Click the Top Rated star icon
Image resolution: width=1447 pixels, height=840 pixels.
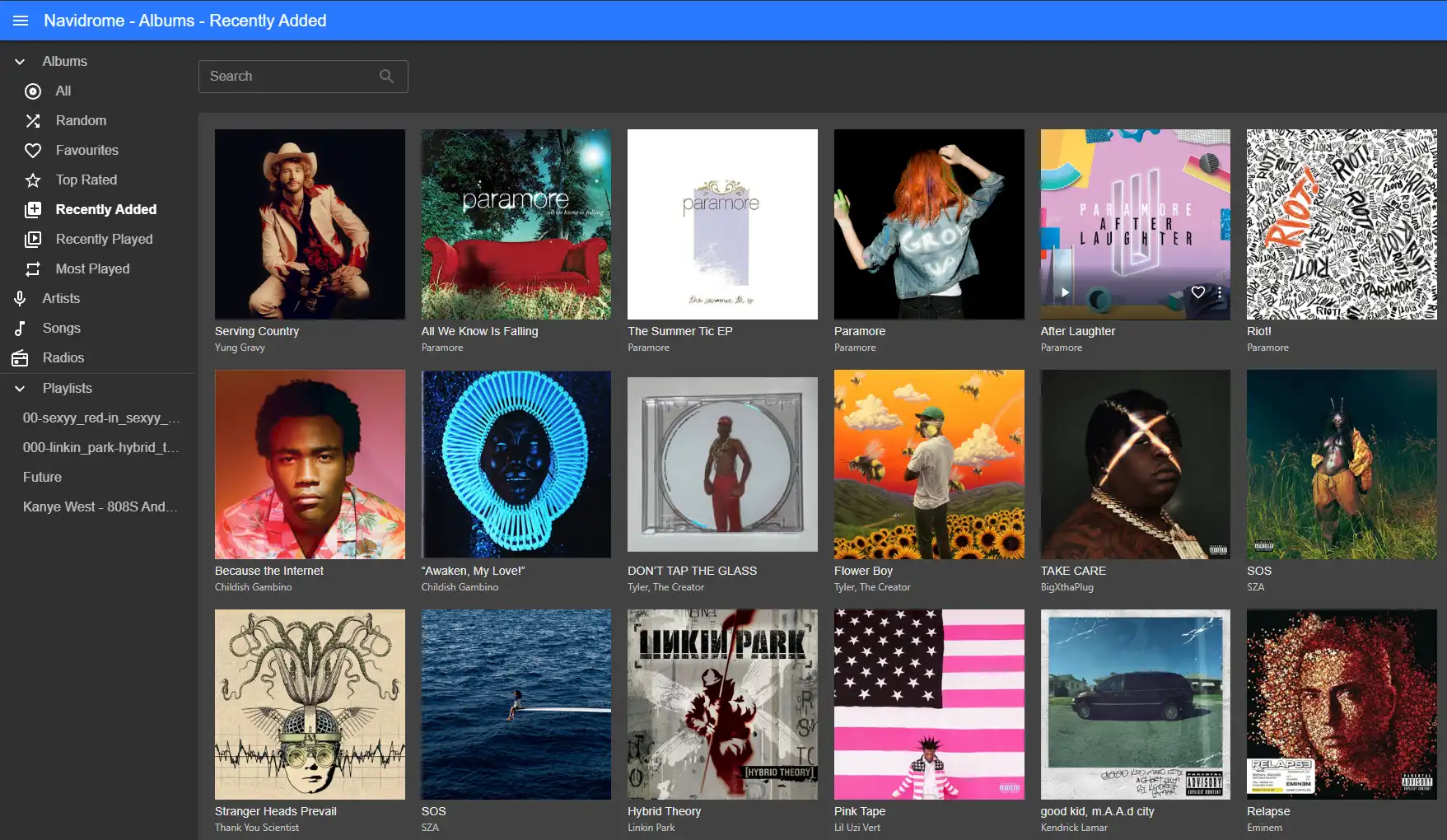coord(33,180)
